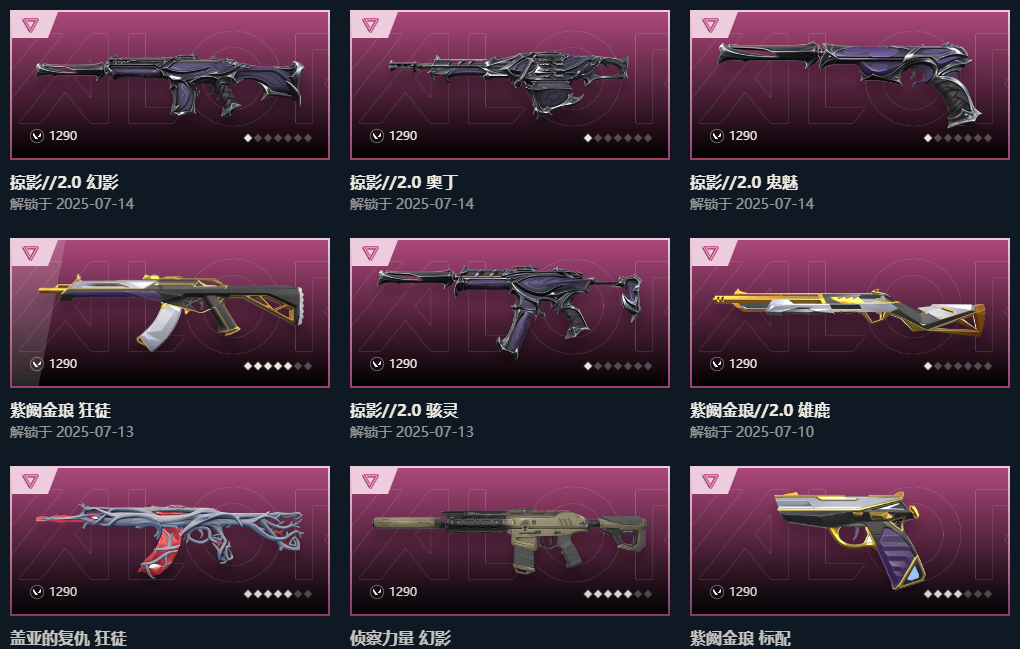Screen dimensions: 1020x649
Task: Click the pink tier badge on 掠影//2.0 幻影 card
Action: (x=30, y=25)
